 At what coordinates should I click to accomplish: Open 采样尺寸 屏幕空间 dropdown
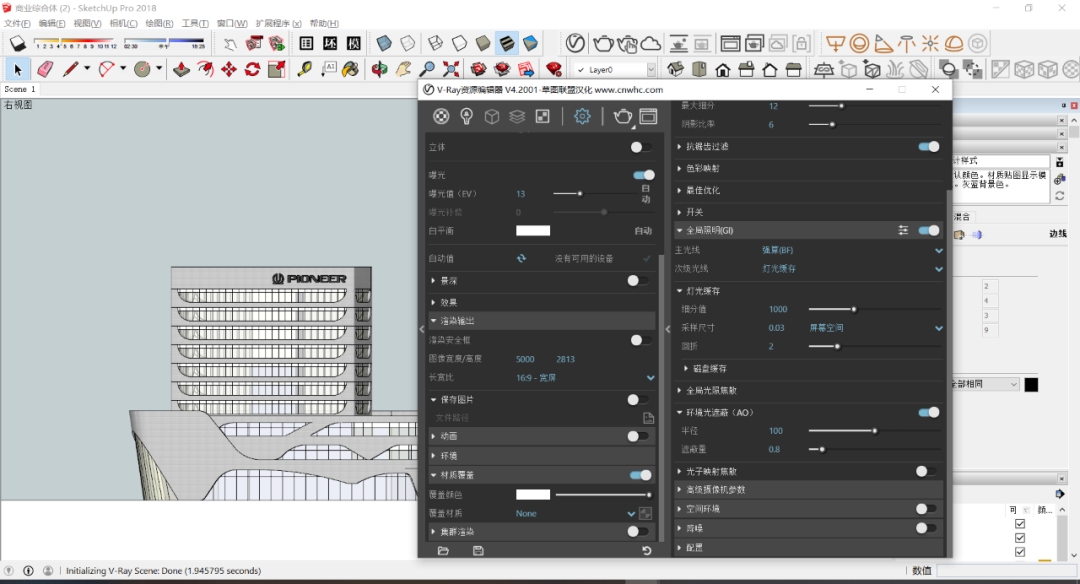[x=875, y=328]
